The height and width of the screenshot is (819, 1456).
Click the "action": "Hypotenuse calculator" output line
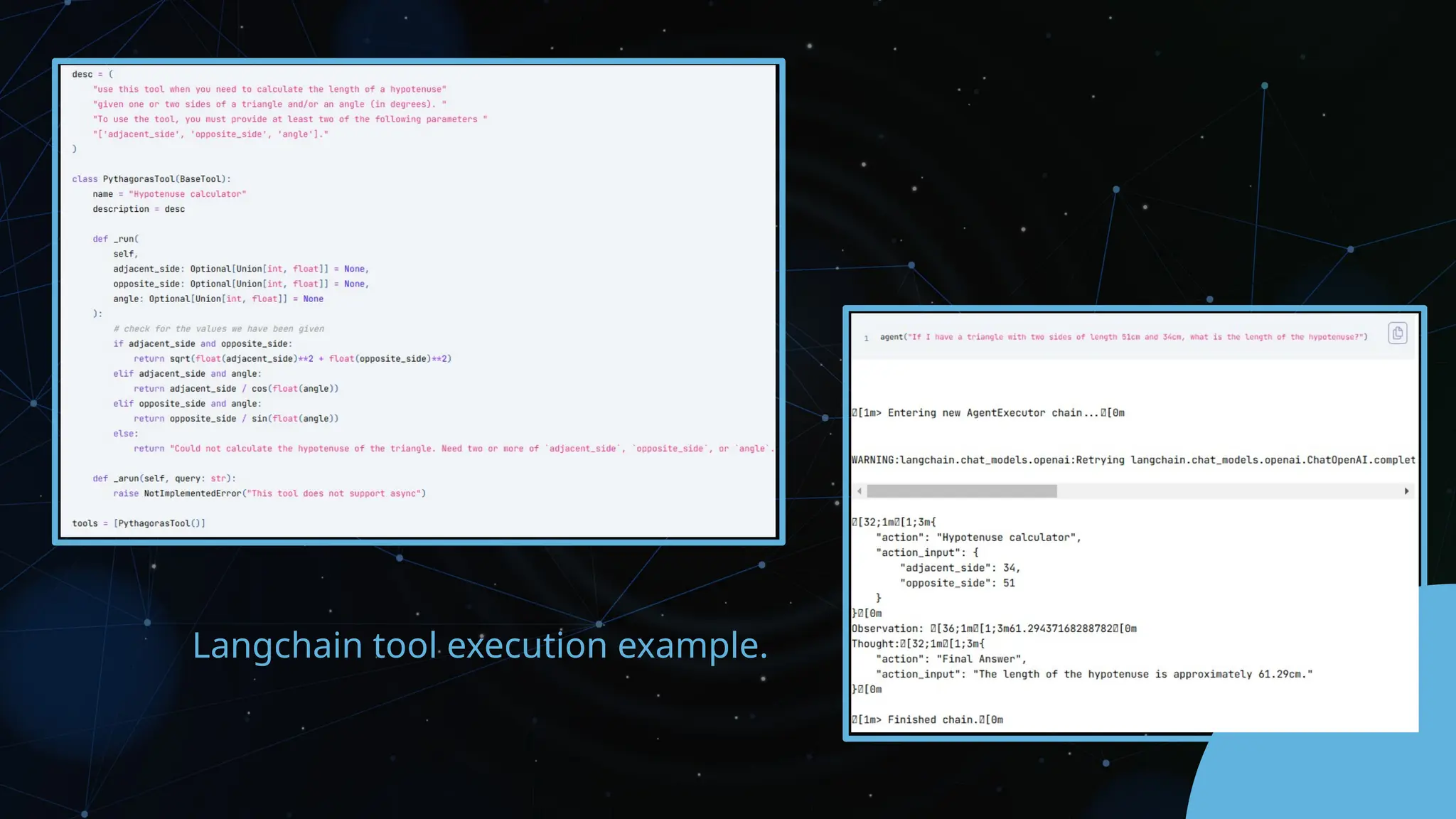coord(978,537)
